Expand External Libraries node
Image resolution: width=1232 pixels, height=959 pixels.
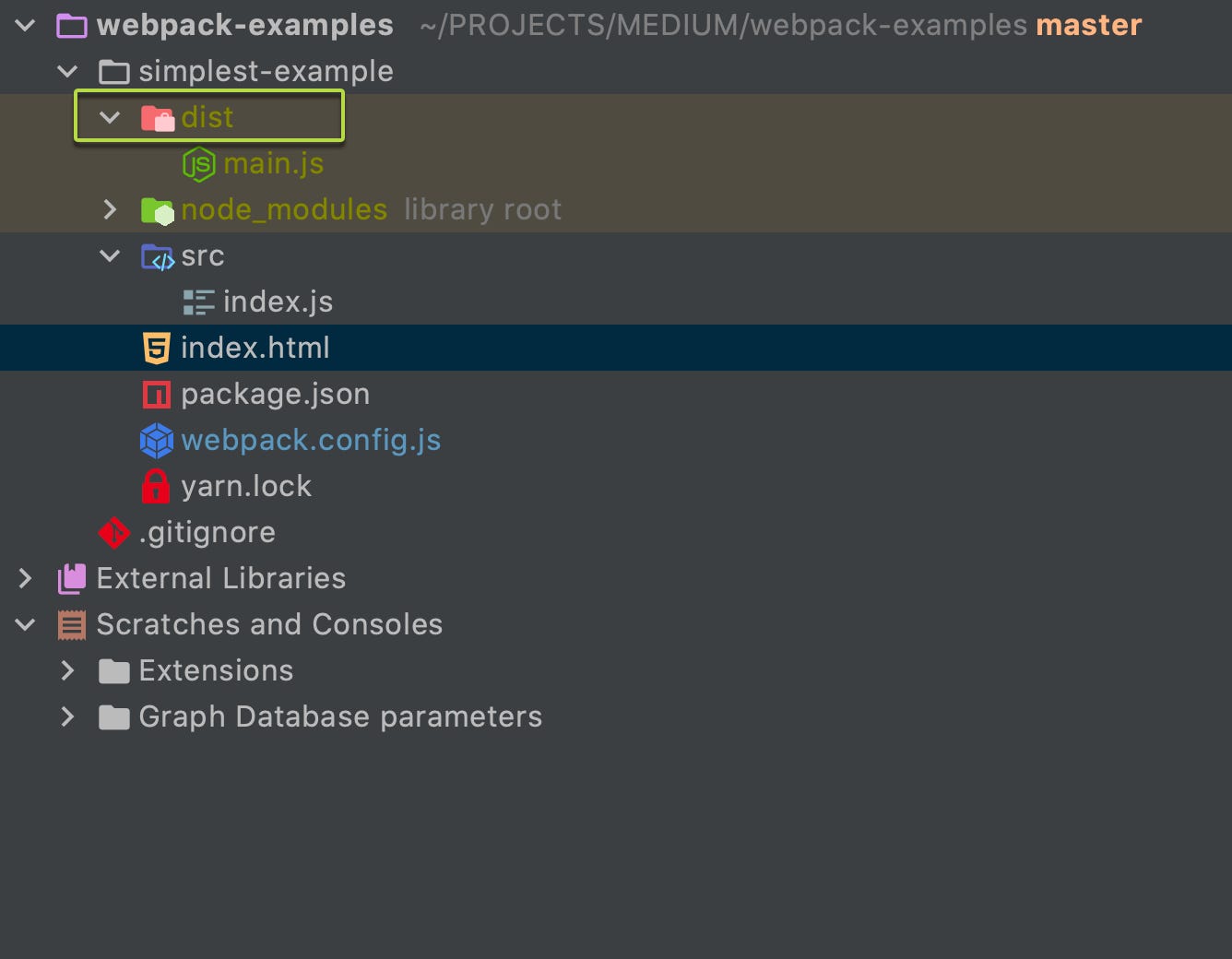coord(25,578)
